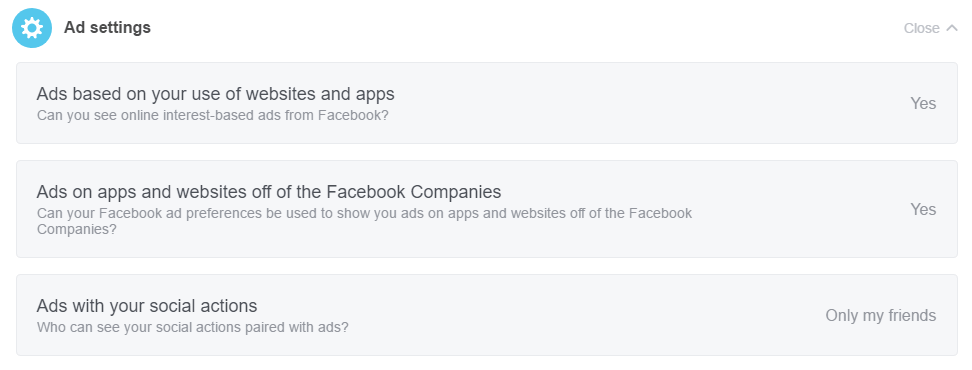Click the wrapped word "Companies?" in the second description
This screenshot has height=370, width=972.
point(77,229)
